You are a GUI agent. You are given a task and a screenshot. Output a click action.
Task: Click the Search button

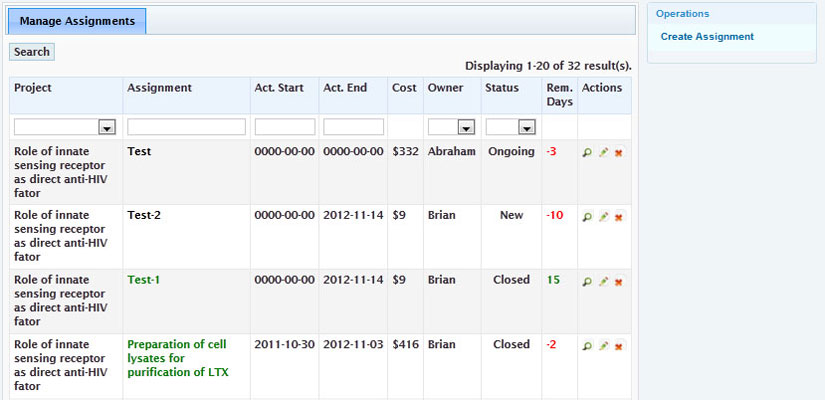[x=32, y=52]
